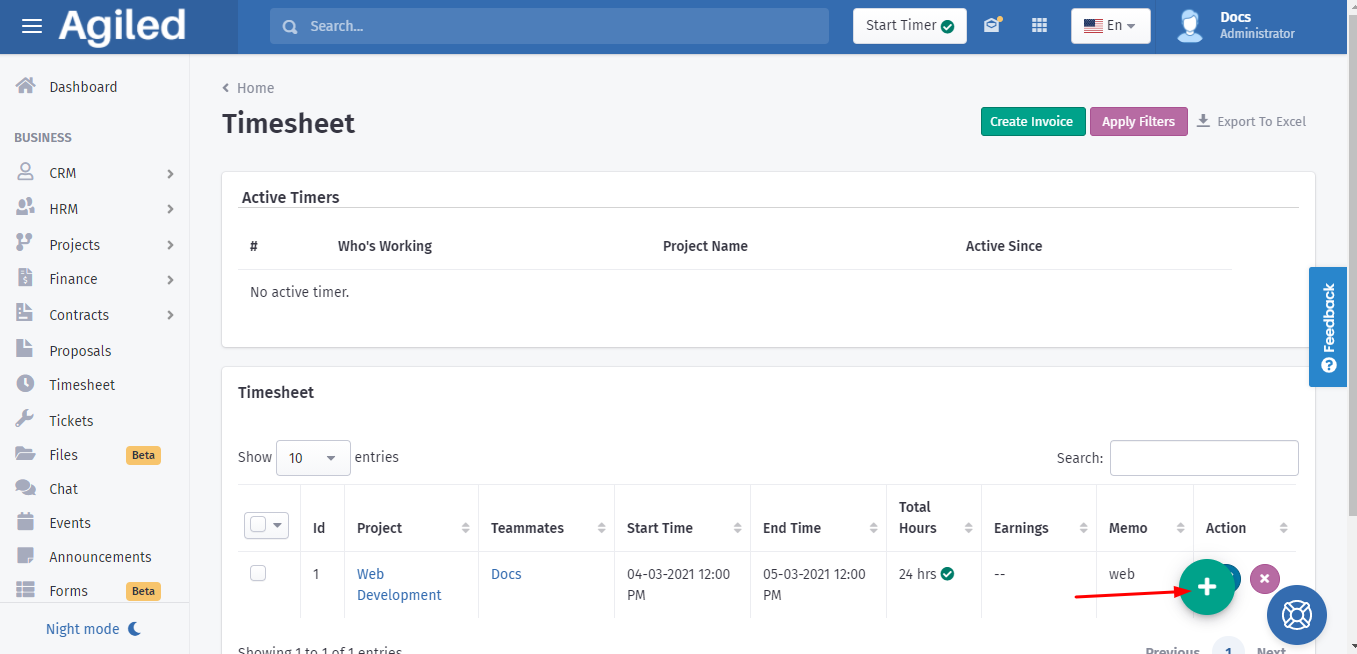Toggle the select-all checkbox in table header
Viewport: 1357px width, 654px height.
(259, 525)
